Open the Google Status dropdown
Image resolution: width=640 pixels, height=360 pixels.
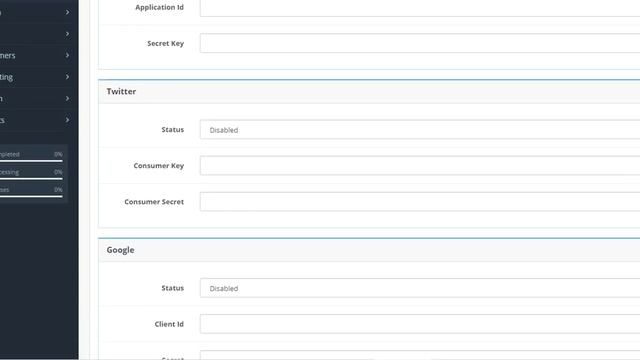[x=420, y=288]
